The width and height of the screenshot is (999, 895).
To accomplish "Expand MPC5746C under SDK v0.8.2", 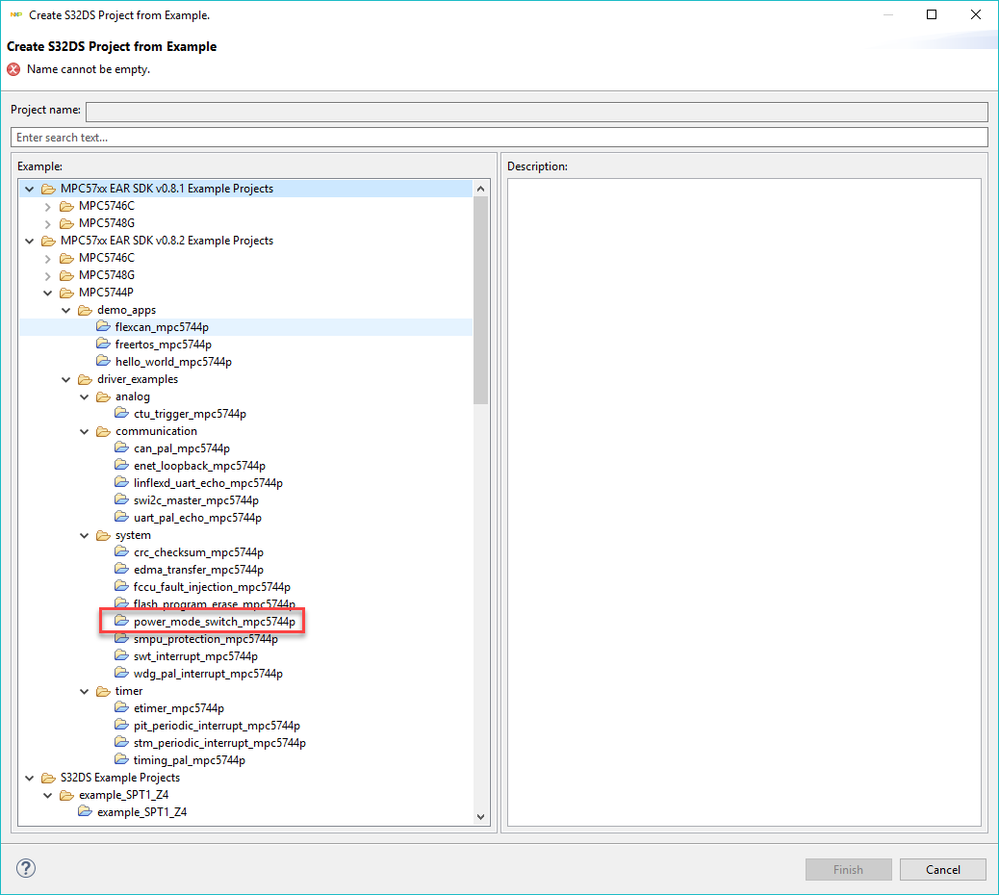I will (48, 259).
